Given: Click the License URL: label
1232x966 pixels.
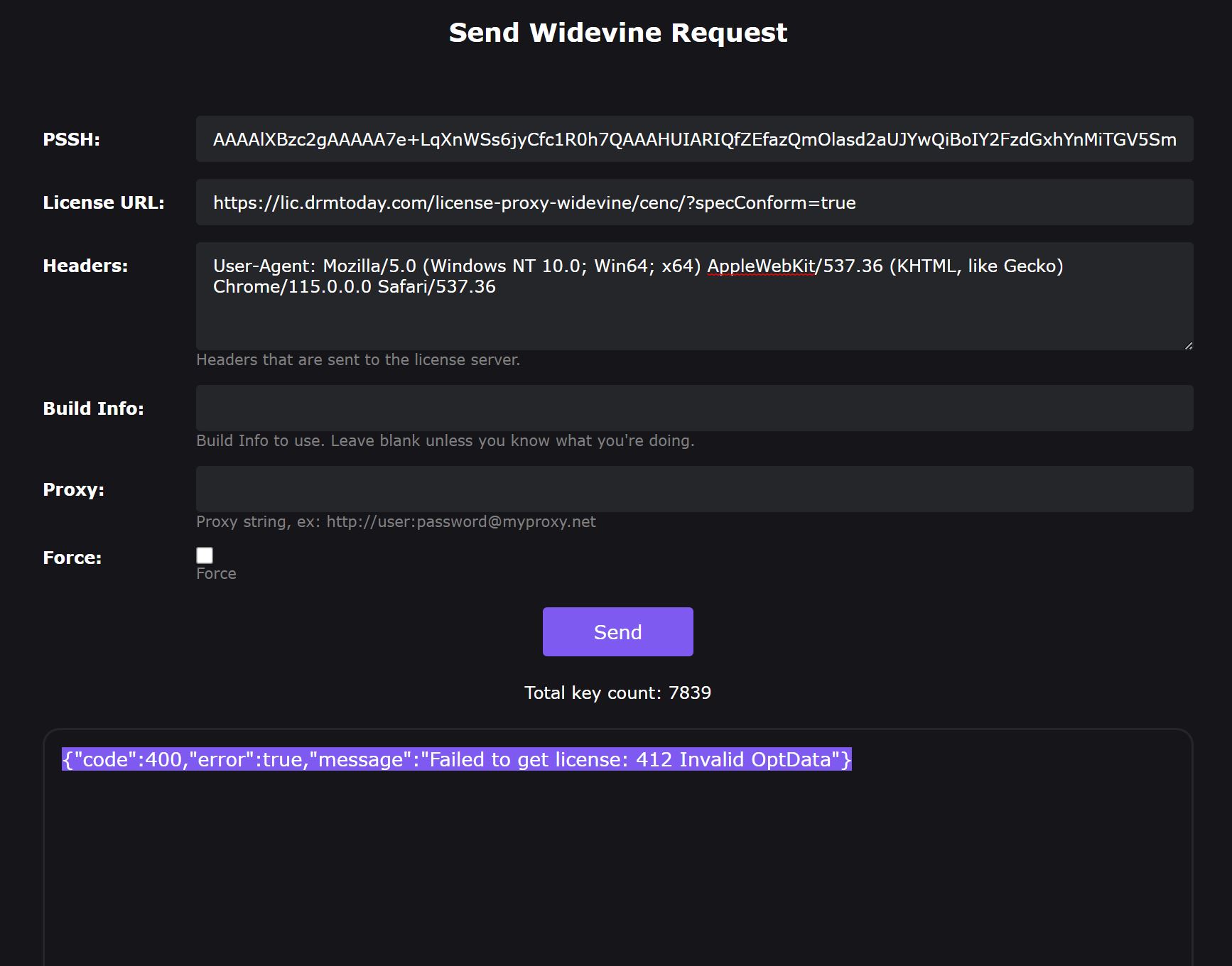Looking at the screenshot, I should (104, 202).
